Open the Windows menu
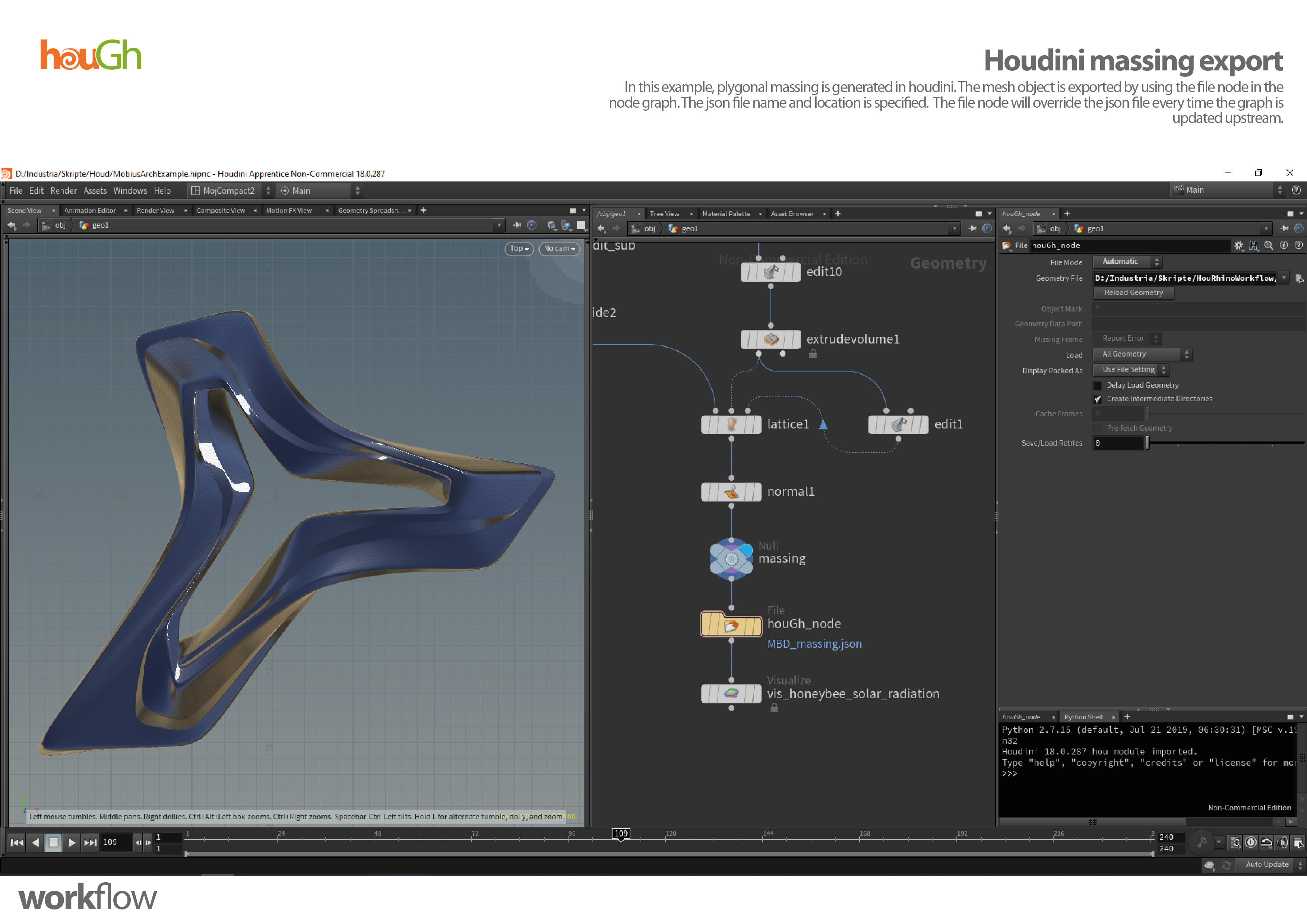1307x924 pixels. pos(130,191)
